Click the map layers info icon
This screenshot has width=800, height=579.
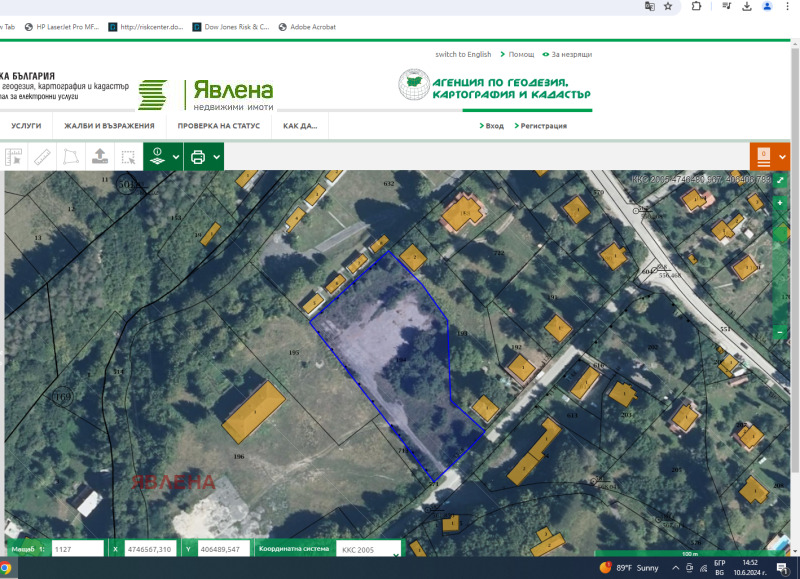click(157, 156)
